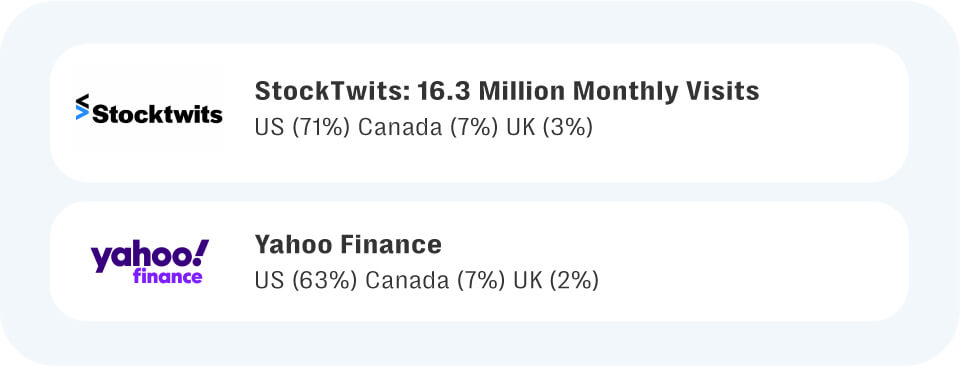Screen dimensions: 960x368
Task: Click empty space on right of Yahoo Finance card
Action: [753, 261]
